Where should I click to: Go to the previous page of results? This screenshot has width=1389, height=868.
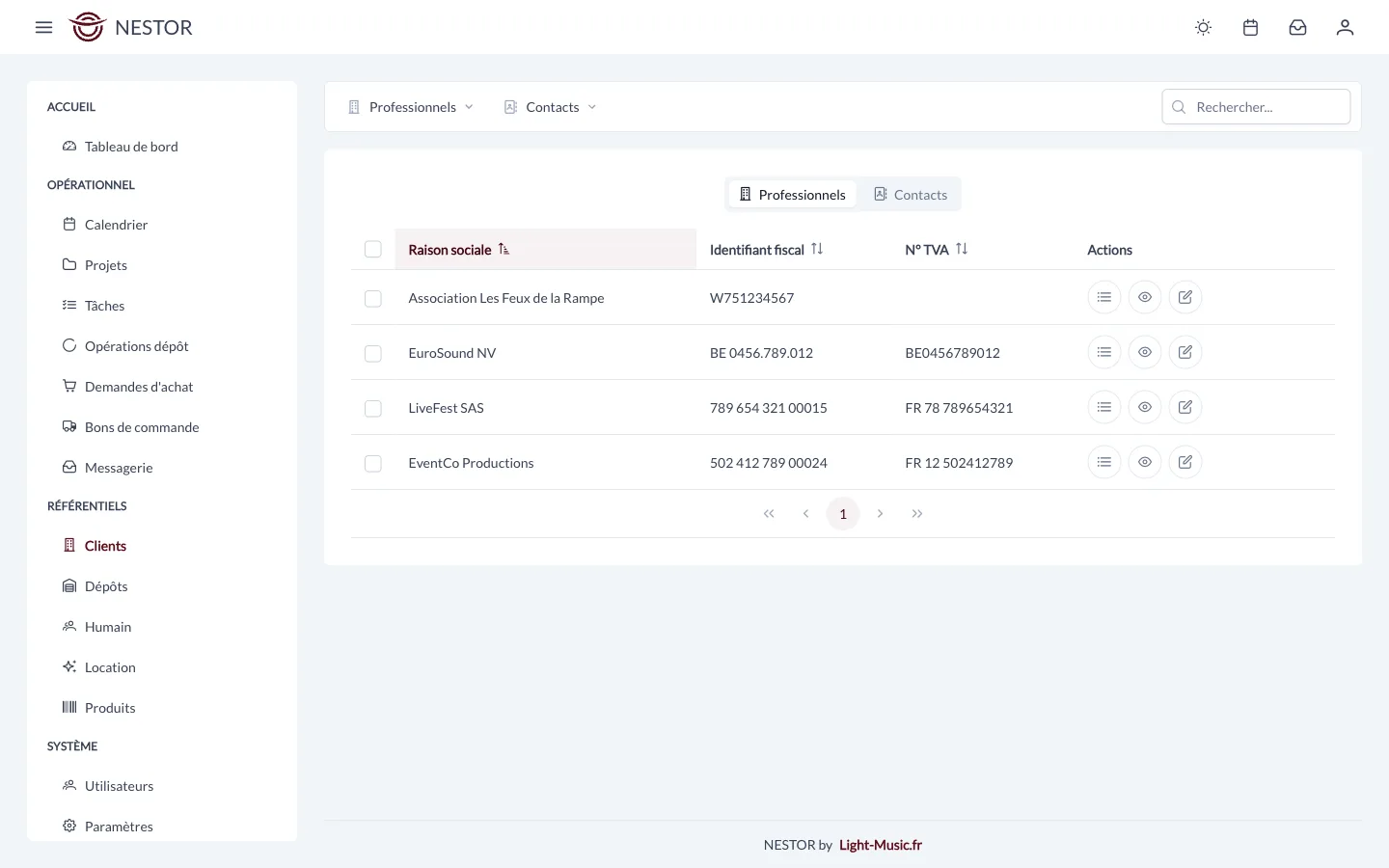click(805, 514)
